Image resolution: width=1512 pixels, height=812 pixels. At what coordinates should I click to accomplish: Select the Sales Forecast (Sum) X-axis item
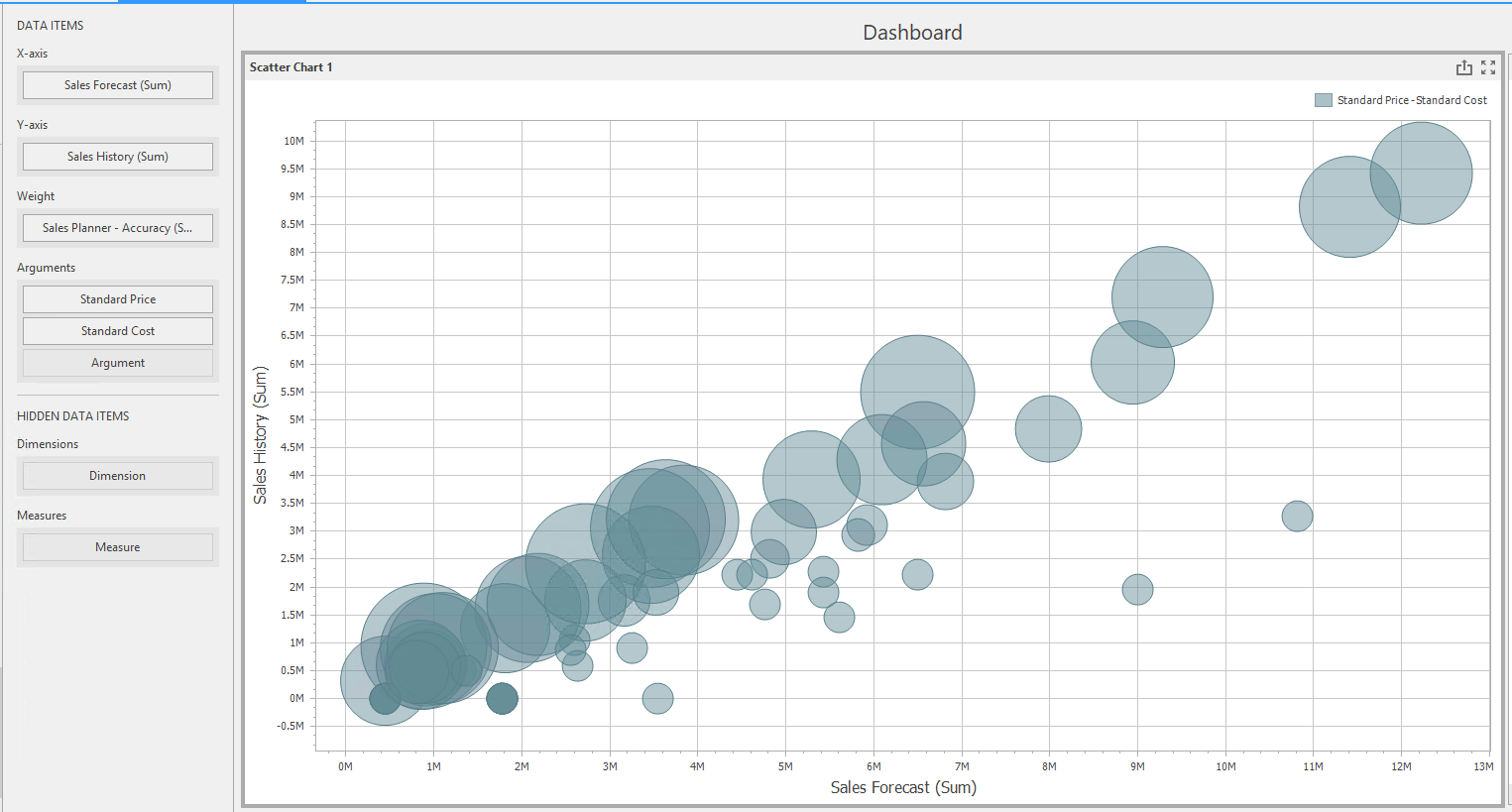118,85
